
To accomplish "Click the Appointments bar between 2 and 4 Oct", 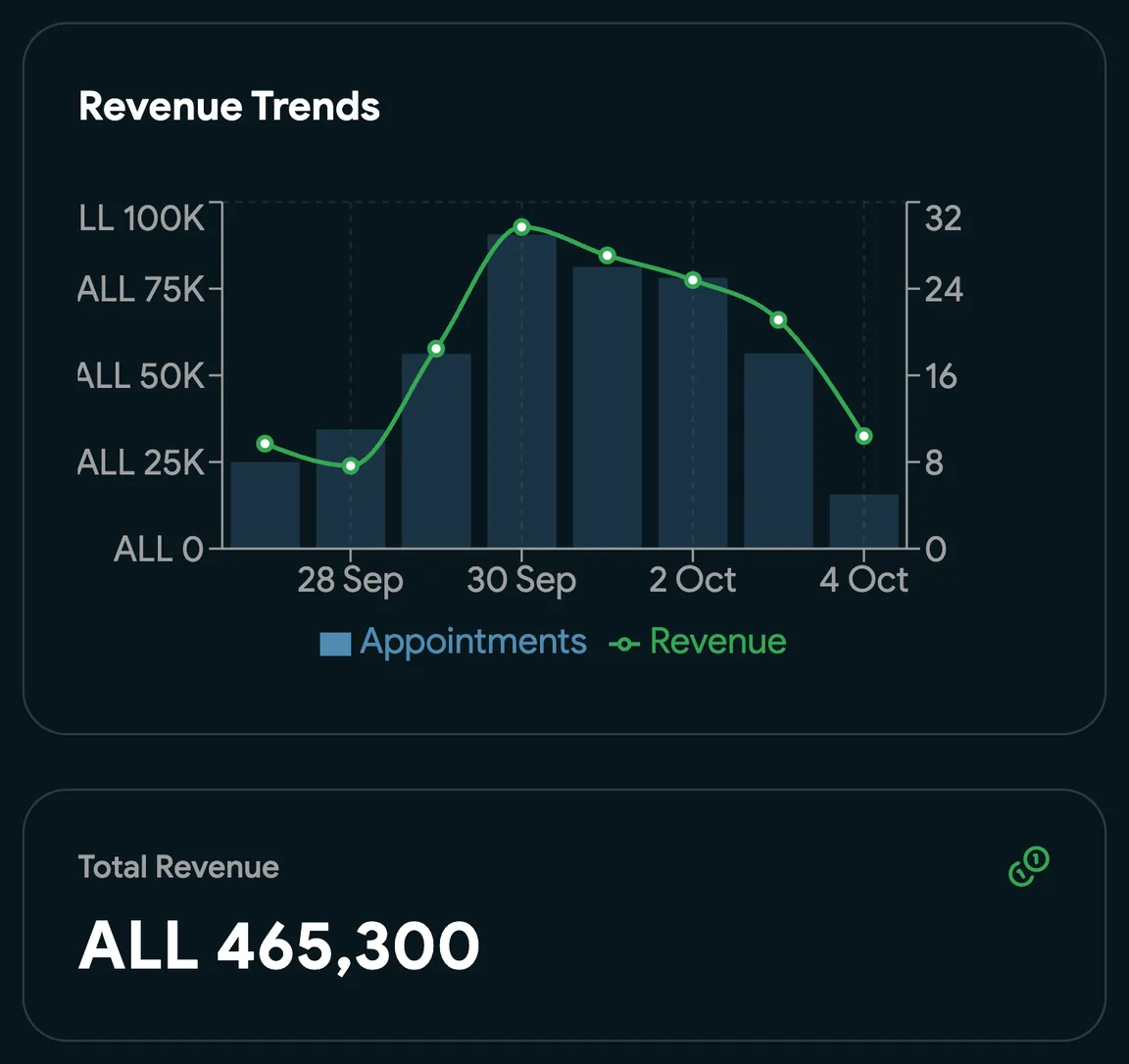I will click(778, 451).
